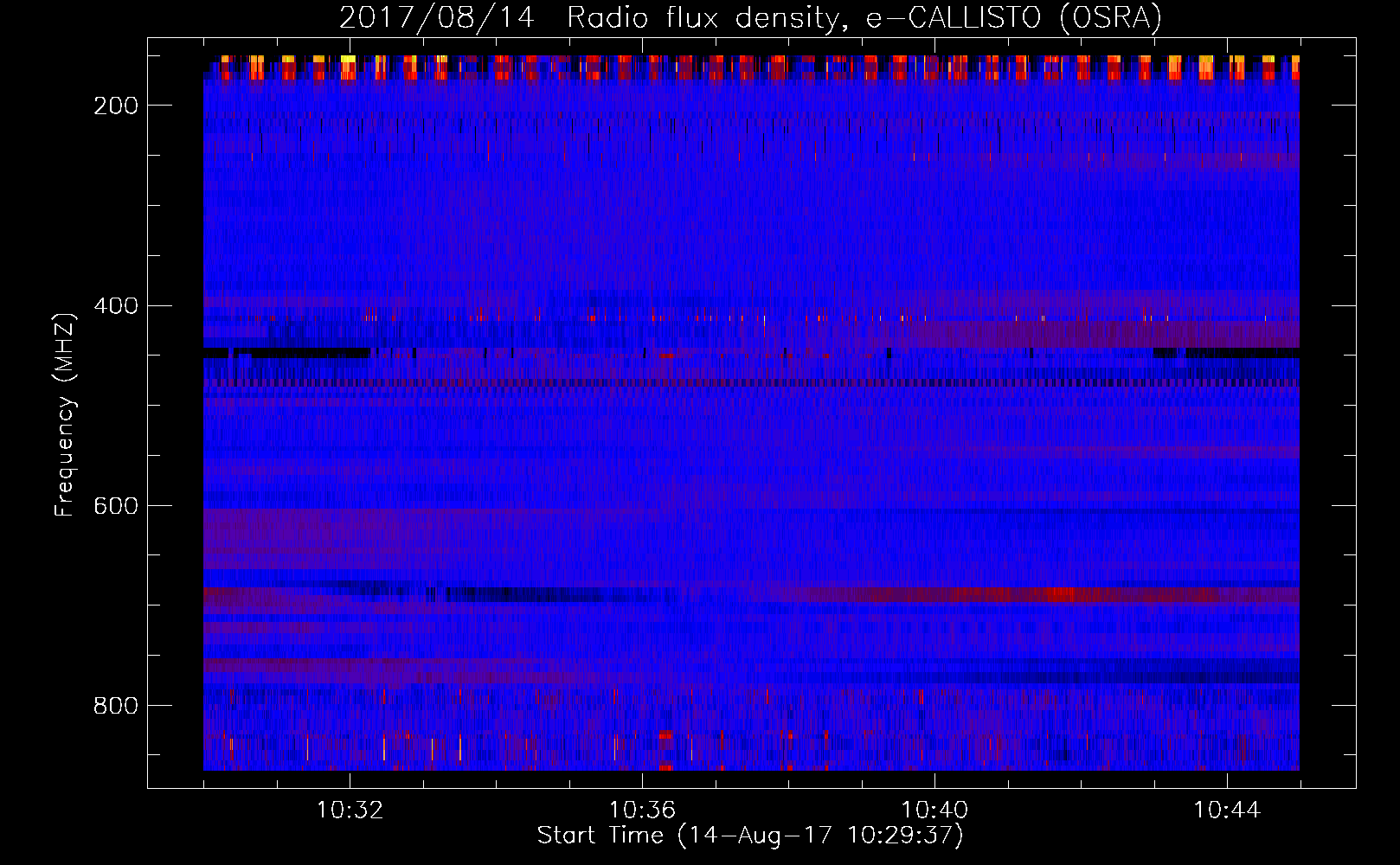The image size is (1400, 865).
Task: Click the plot title "2017/08/14 Radio flux density, e-CALLISTO (OSRA)"
Action: click(x=750, y=17)
